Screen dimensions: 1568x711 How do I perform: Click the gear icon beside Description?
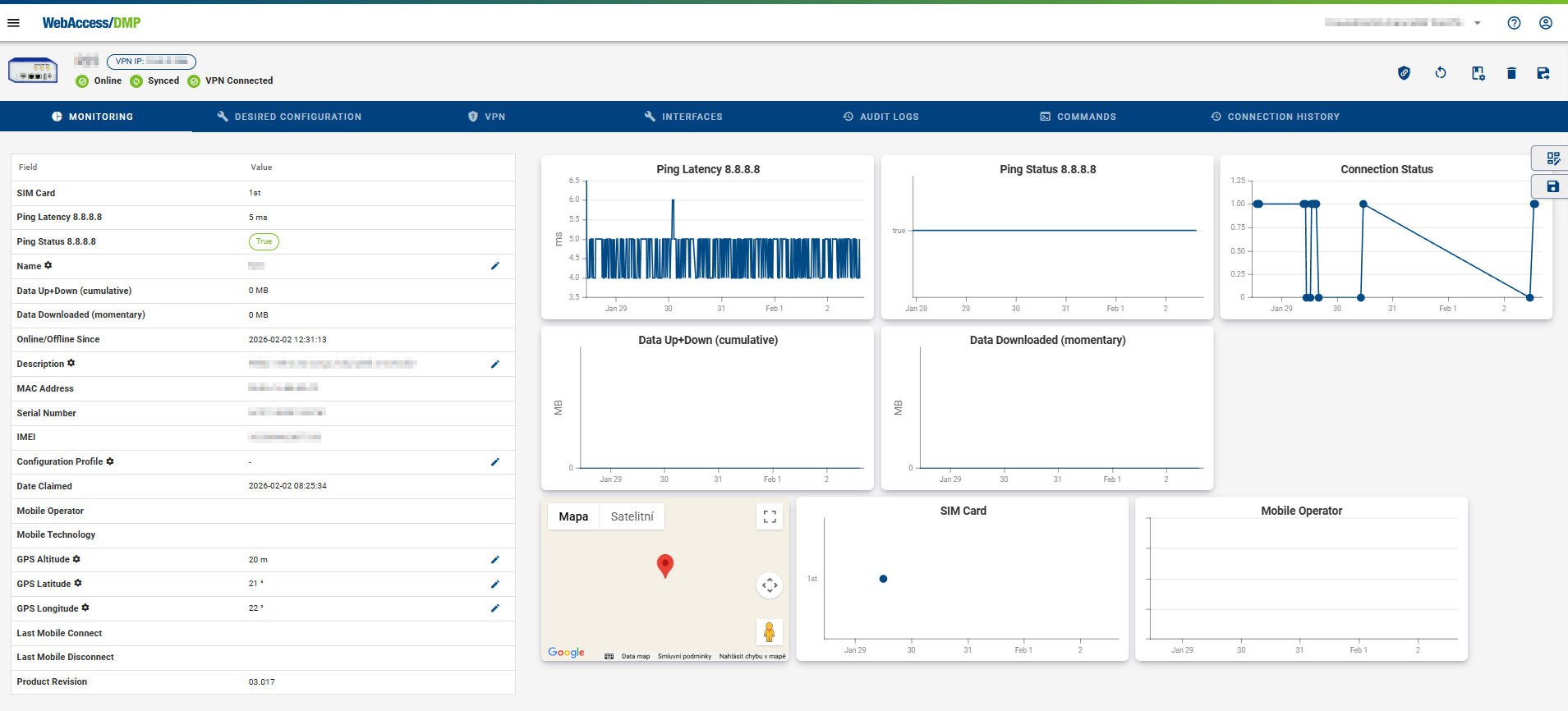71,363
